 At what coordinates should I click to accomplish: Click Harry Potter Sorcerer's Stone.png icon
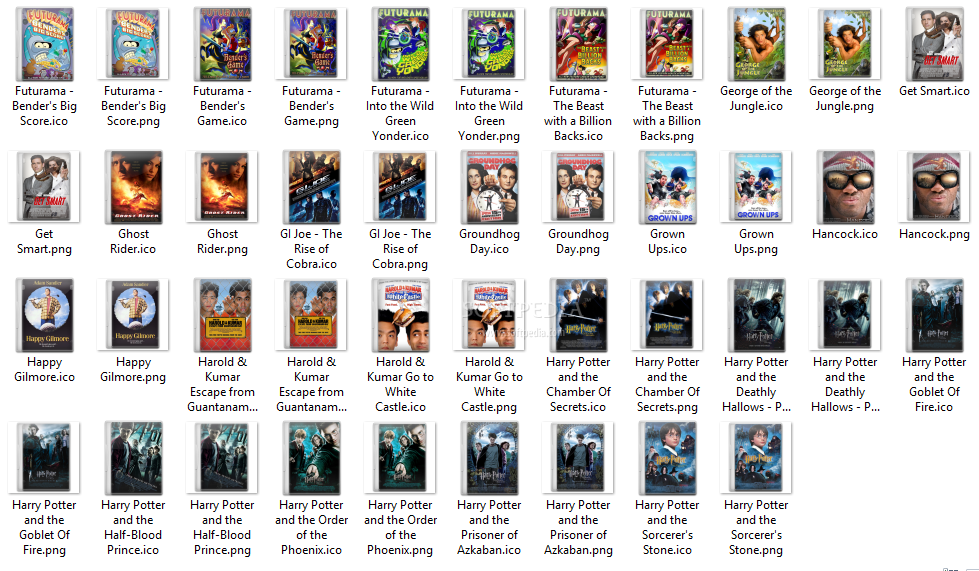click(x=756, y=457)
